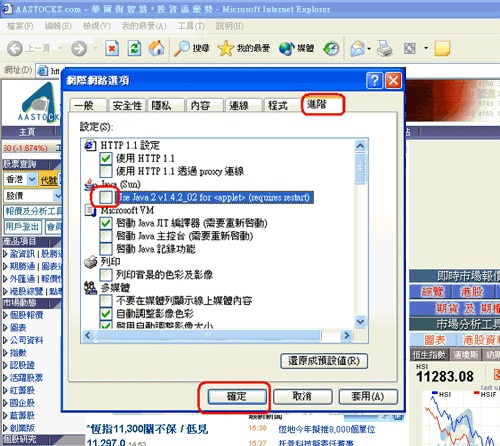This screenshot has height=446, width=500.
Task: Click the IE page icon in address bar
Action: point(42,71)
